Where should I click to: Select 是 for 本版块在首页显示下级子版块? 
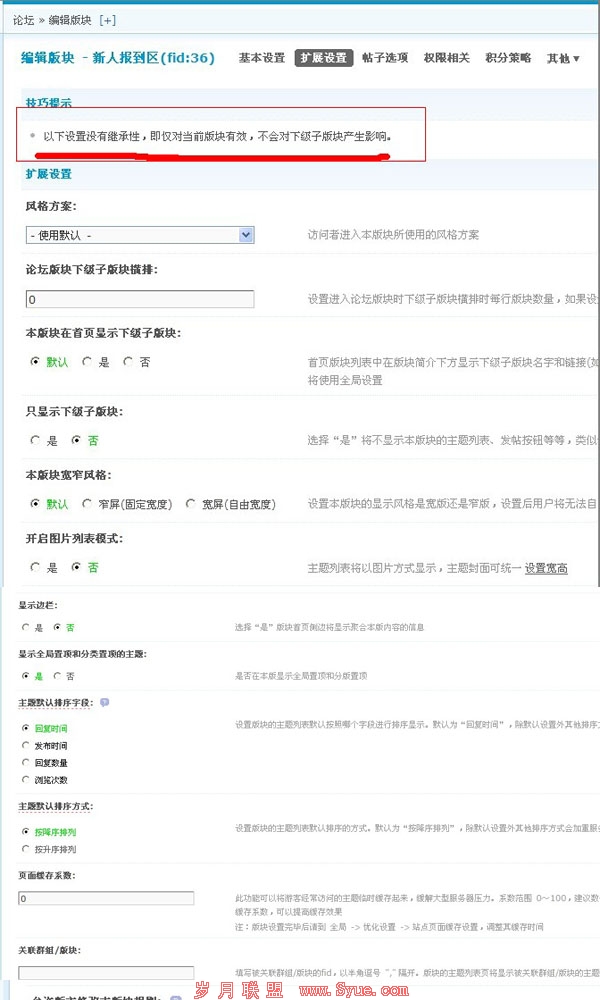(x=88, y=362)
